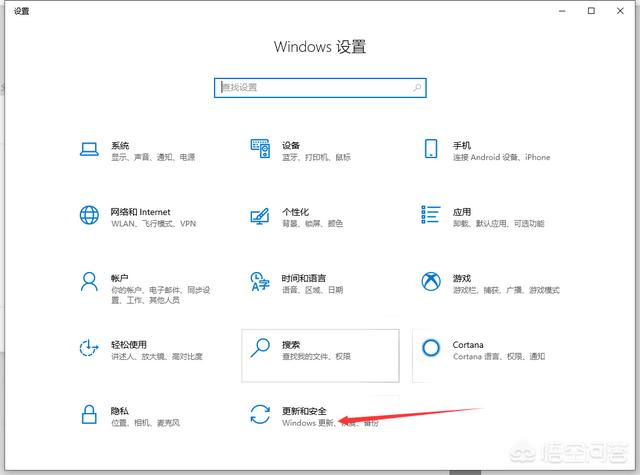The height and width of the screenshot is (475, 640).
Task: Click the 'Cortana 语言、权限、通知' description
Action: tap(499, 356)
